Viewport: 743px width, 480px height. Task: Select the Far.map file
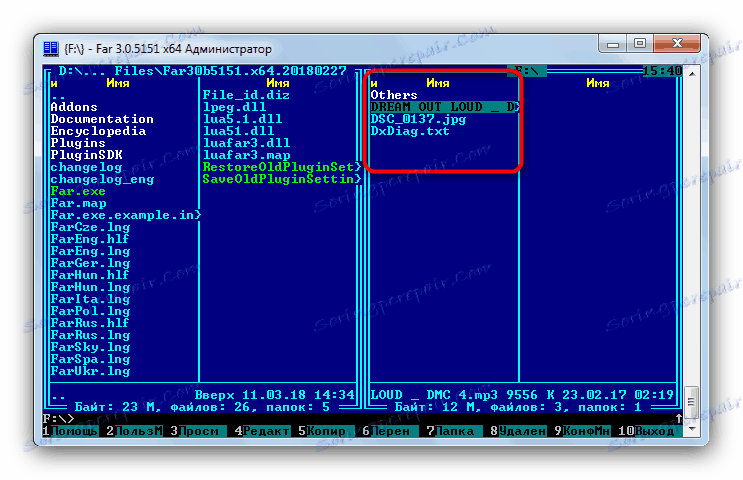click(78, 203)
